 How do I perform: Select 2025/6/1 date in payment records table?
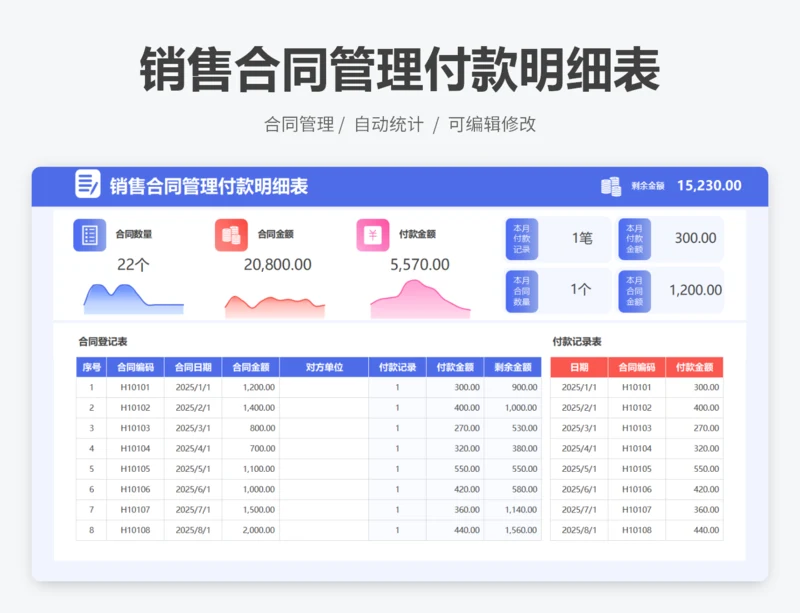pos(579,489)
